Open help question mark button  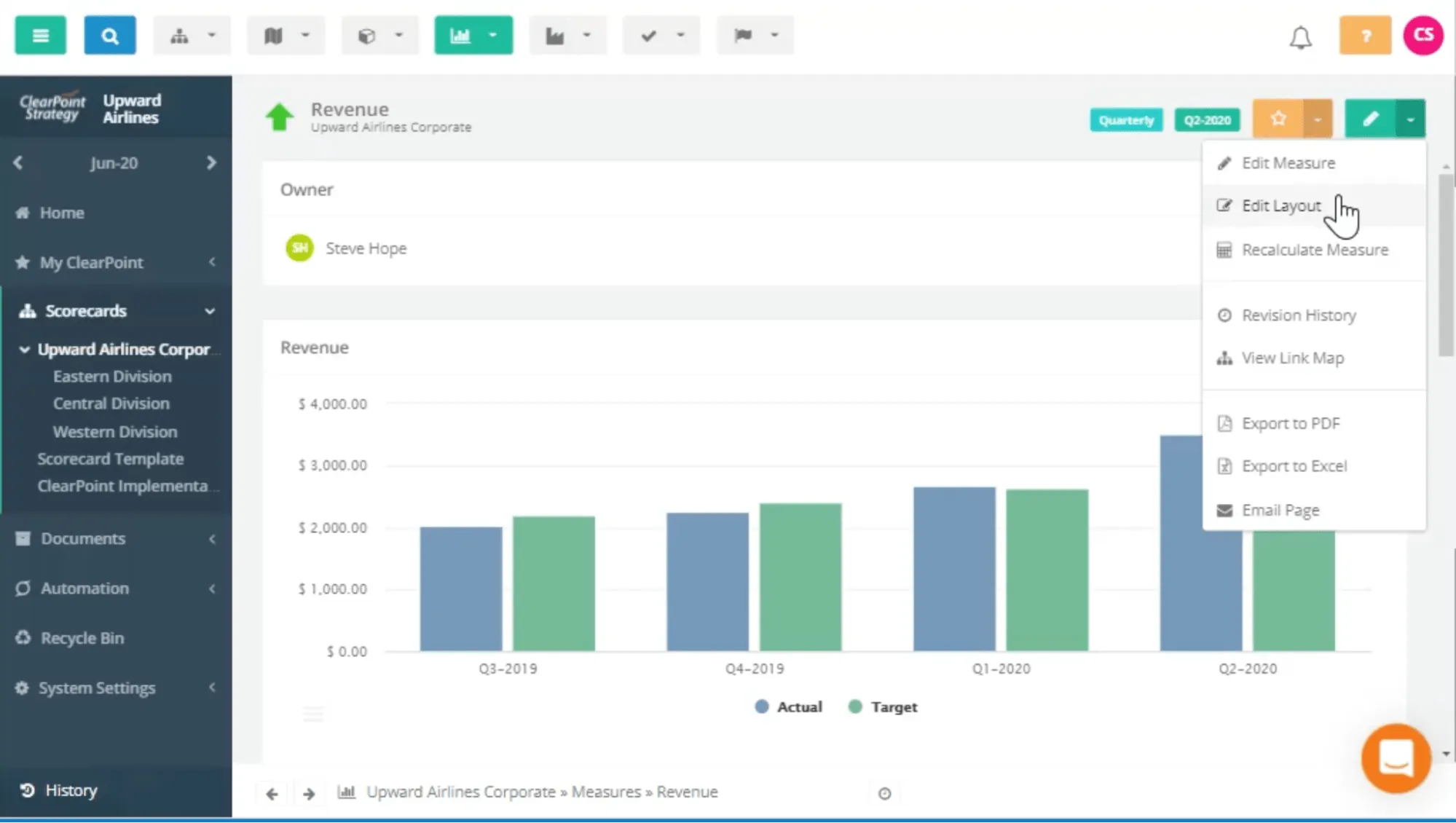coord(1365,35)
